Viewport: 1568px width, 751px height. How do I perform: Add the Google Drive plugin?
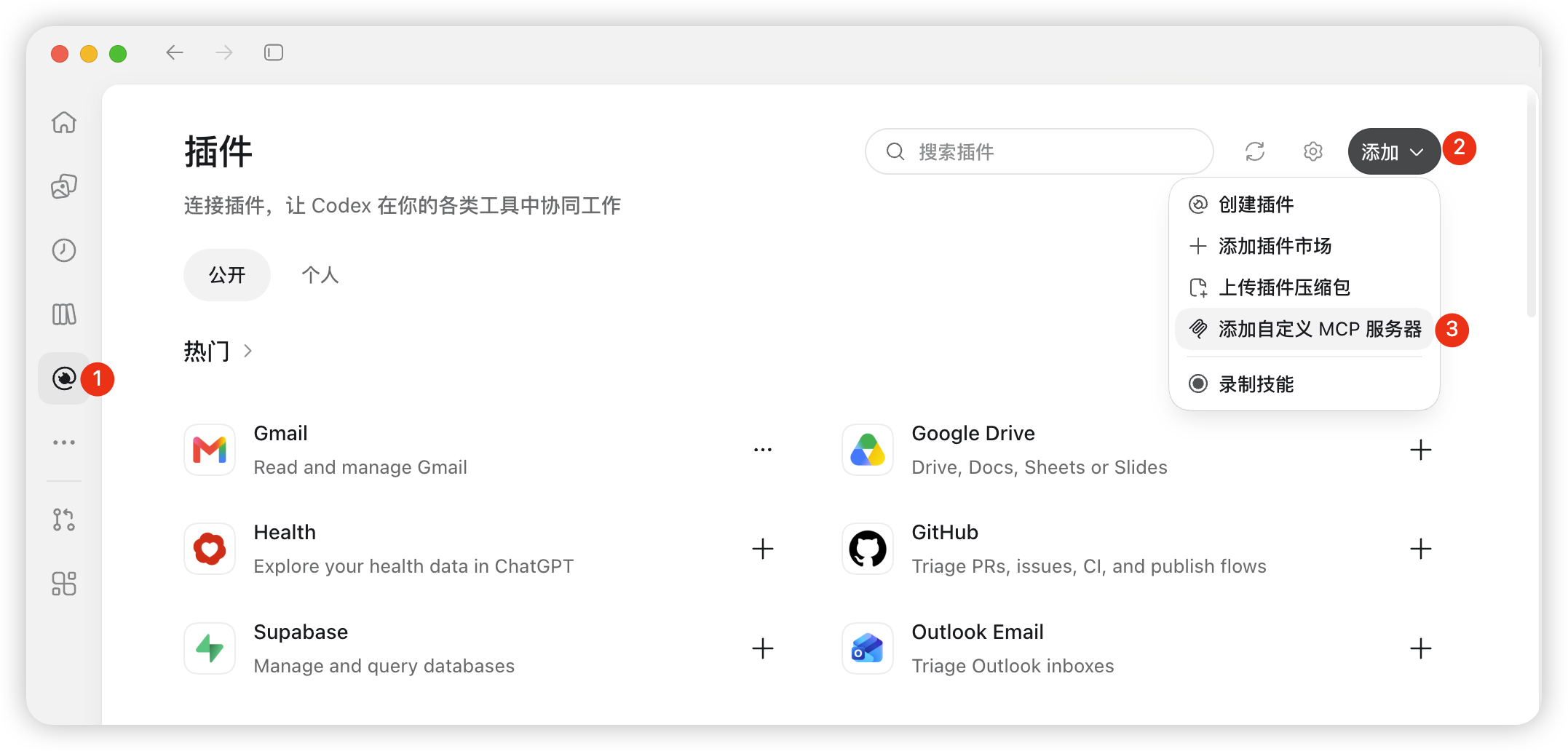[1421, 450]
